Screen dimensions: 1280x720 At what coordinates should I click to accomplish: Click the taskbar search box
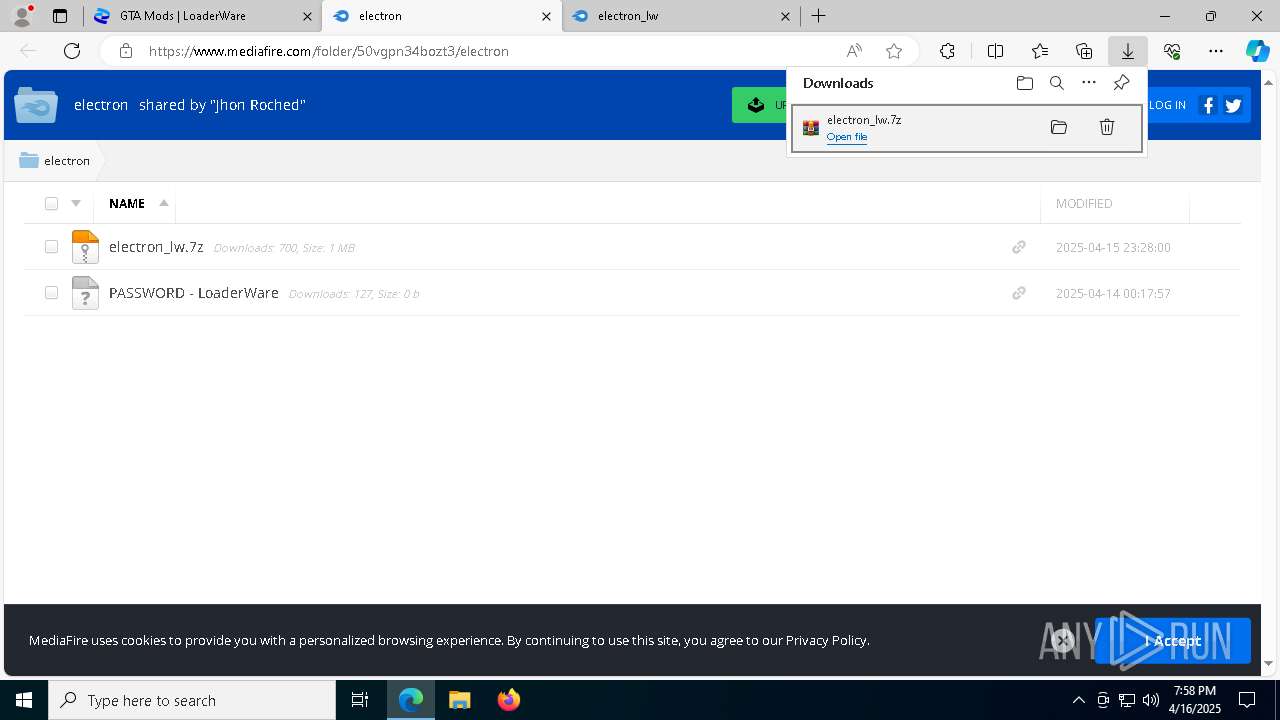pyautogui.click(x=192, y=700)
